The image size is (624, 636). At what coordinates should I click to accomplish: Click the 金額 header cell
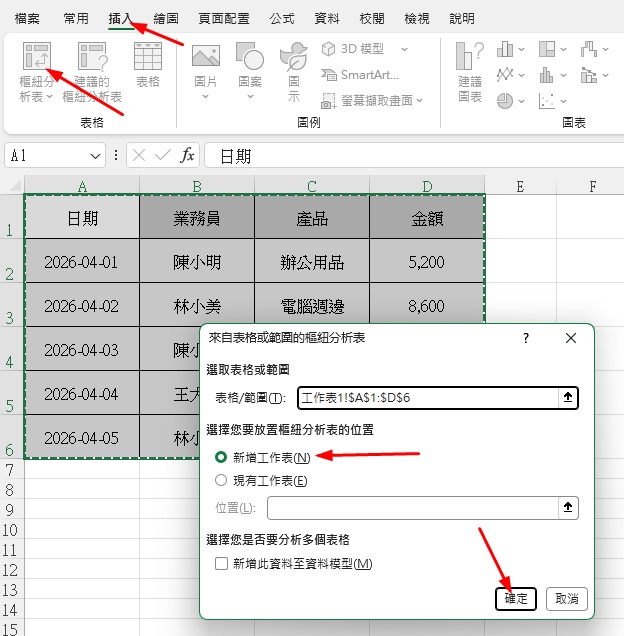426,218
